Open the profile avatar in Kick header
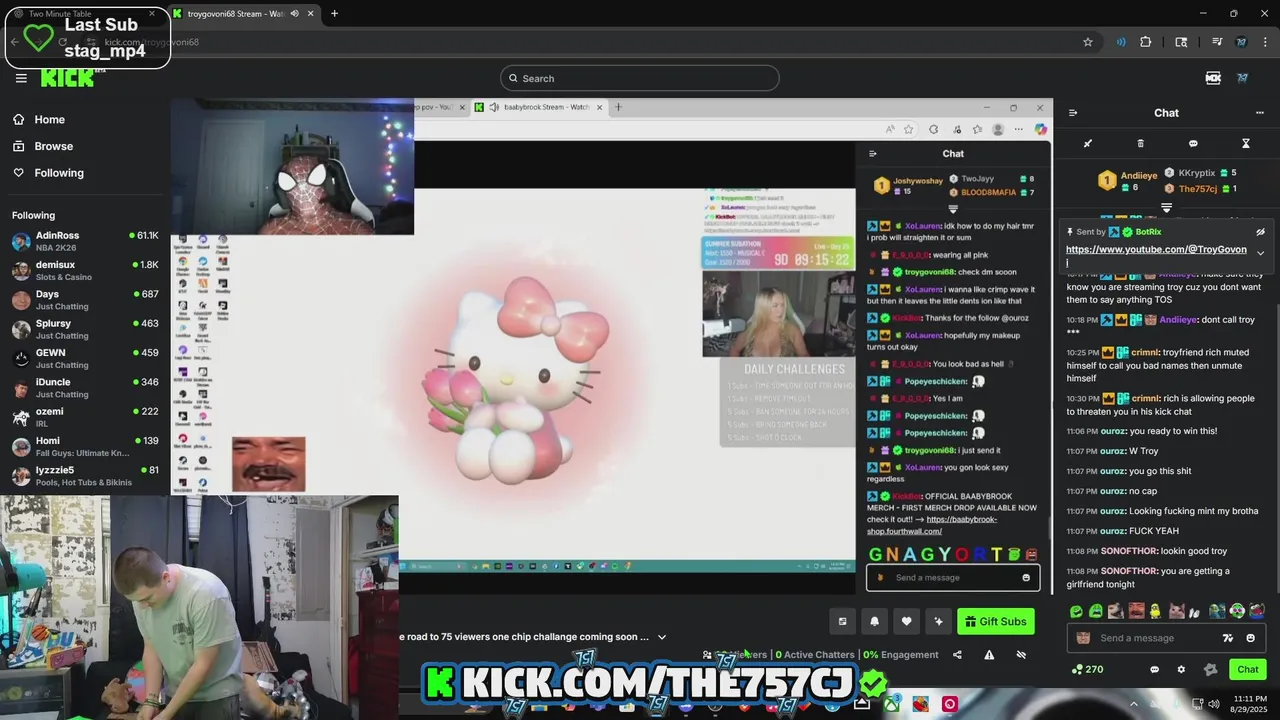This screenshot has height=720, width=1280. (1243, 78)
